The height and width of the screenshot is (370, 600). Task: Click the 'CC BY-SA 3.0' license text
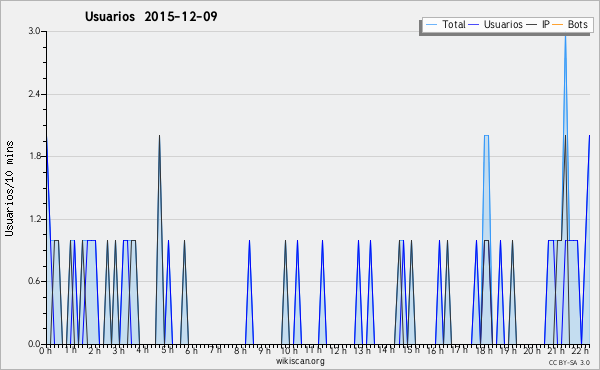point(569,362)
